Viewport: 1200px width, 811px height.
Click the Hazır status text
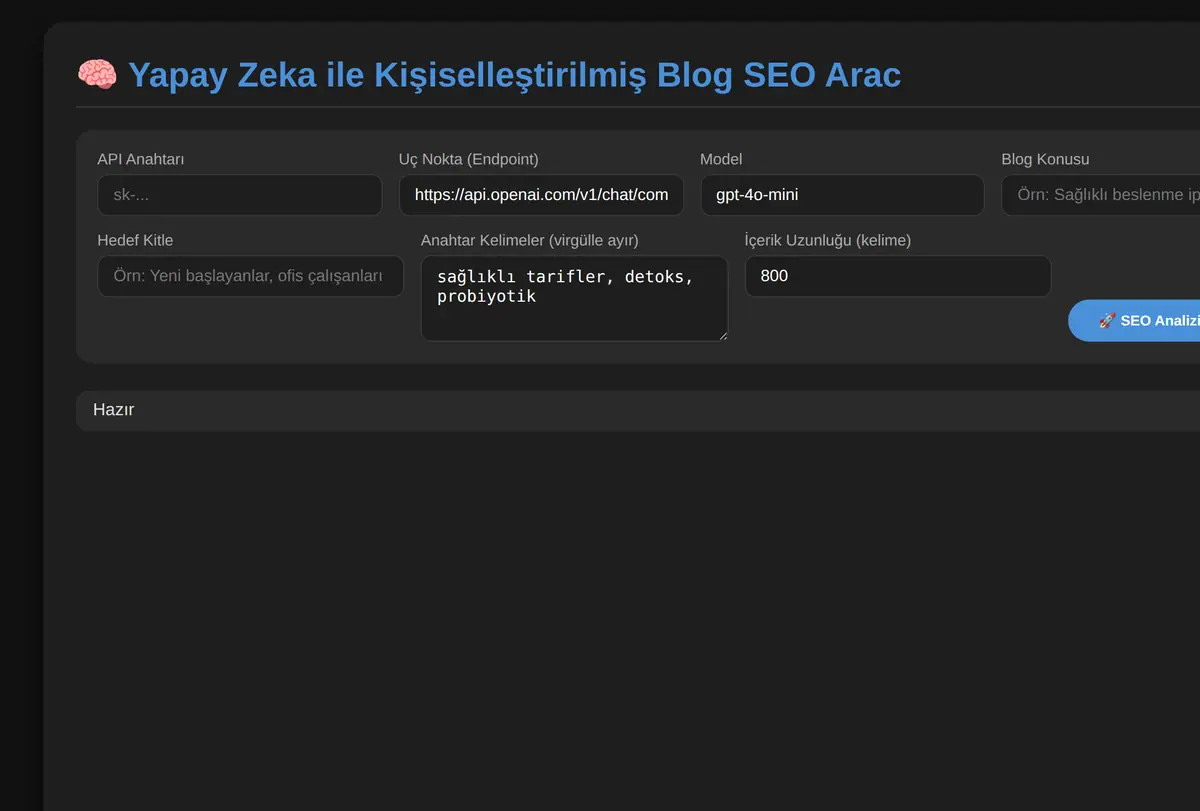[114, 410]
